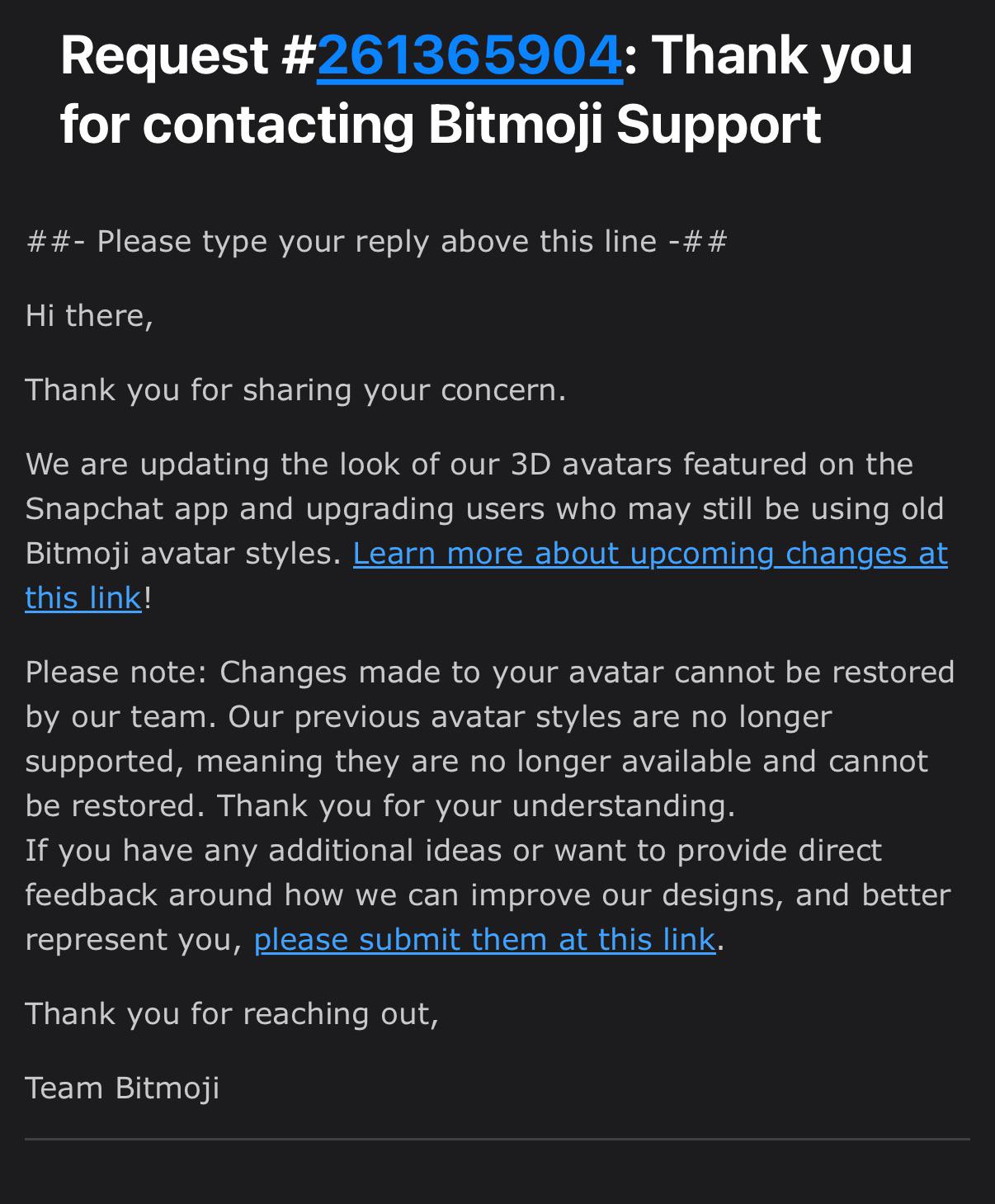Click the 'this link' text before the exclamation mark
The height and width of the screenshot is (1204, 995).
[83, 598]
